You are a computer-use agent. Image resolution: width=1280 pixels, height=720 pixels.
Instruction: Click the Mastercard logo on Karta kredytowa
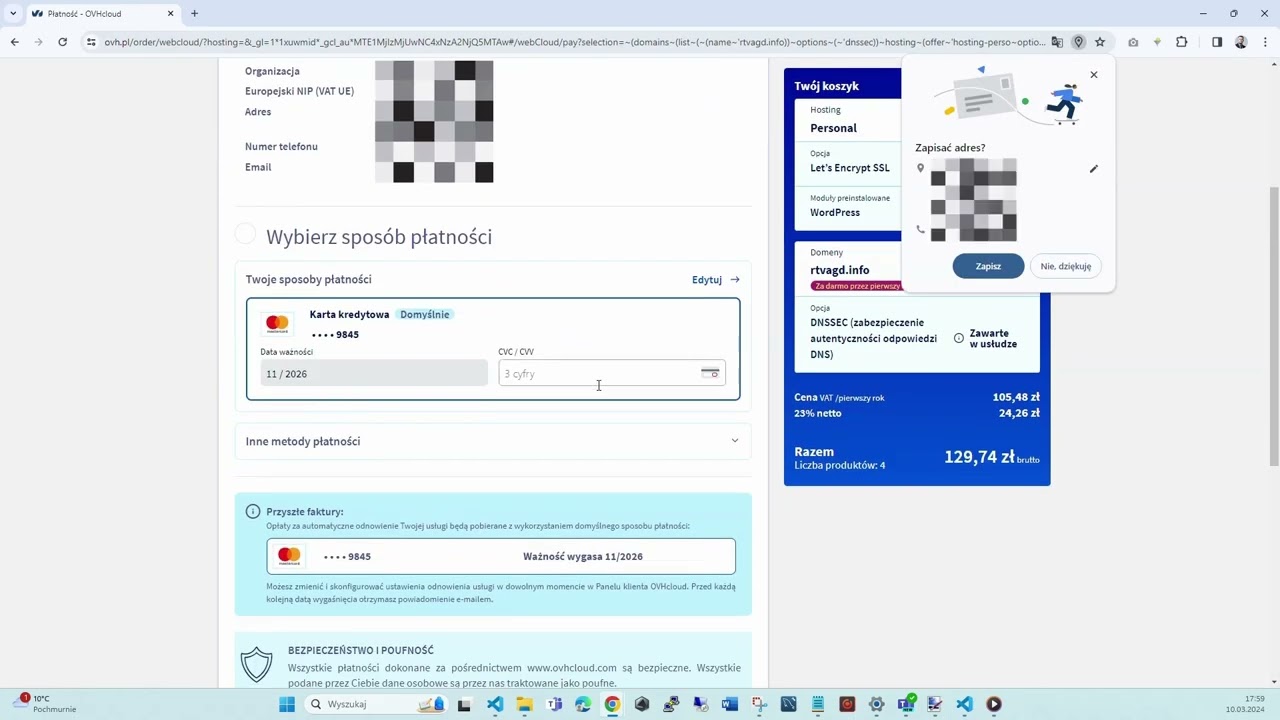click(277, 323)
